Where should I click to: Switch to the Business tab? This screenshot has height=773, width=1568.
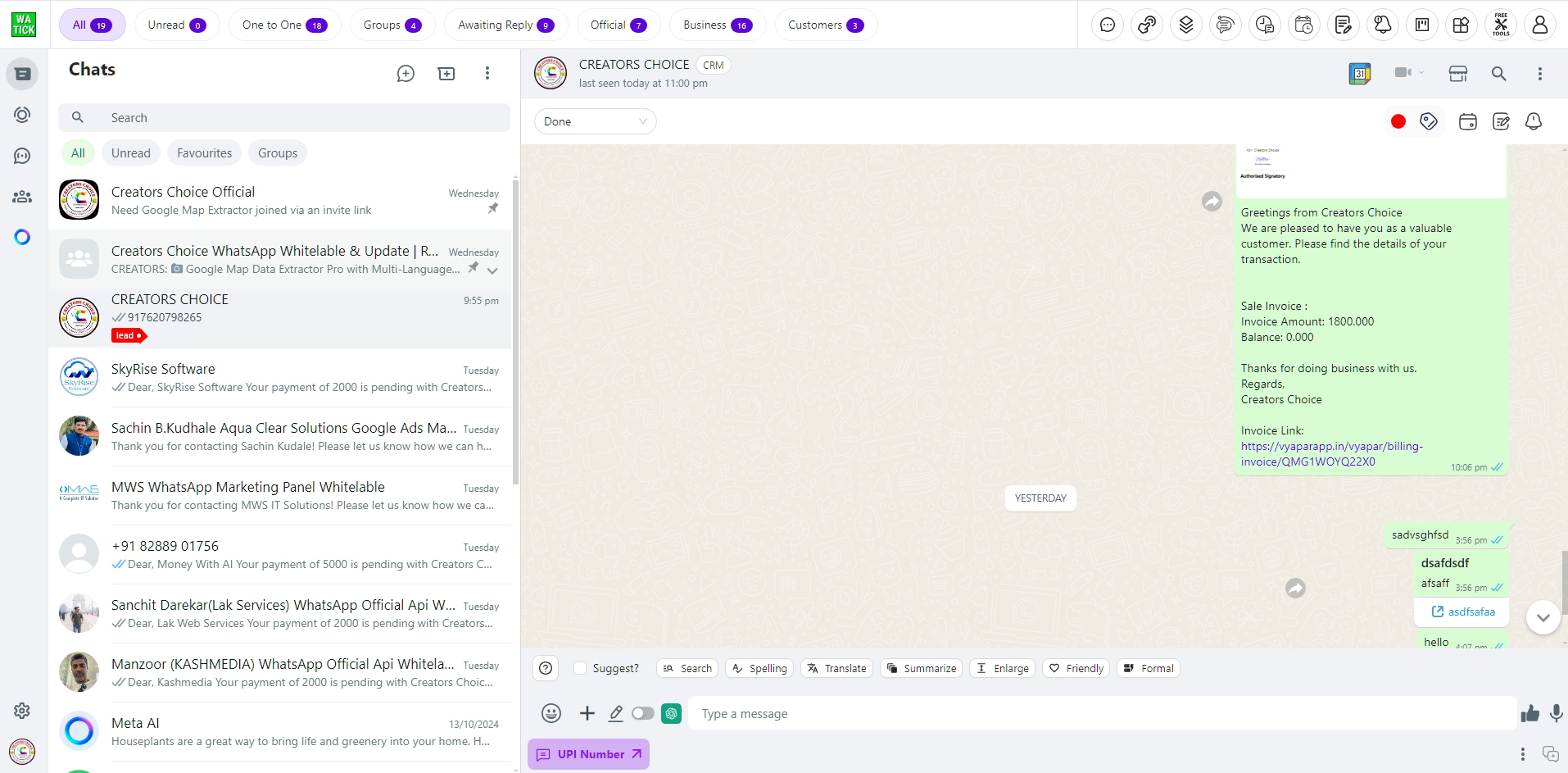pyautogui.click(x=717, y=25)
